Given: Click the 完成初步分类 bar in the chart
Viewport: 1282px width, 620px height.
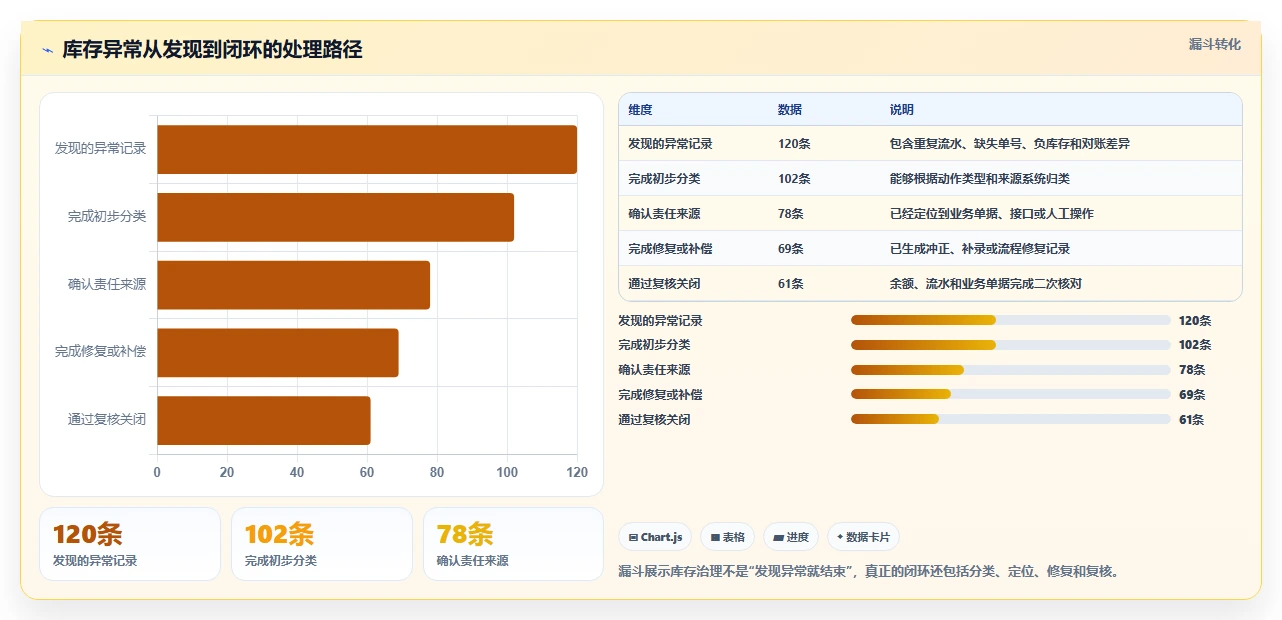Looking at the screenshot, I should tap(335, 217).
